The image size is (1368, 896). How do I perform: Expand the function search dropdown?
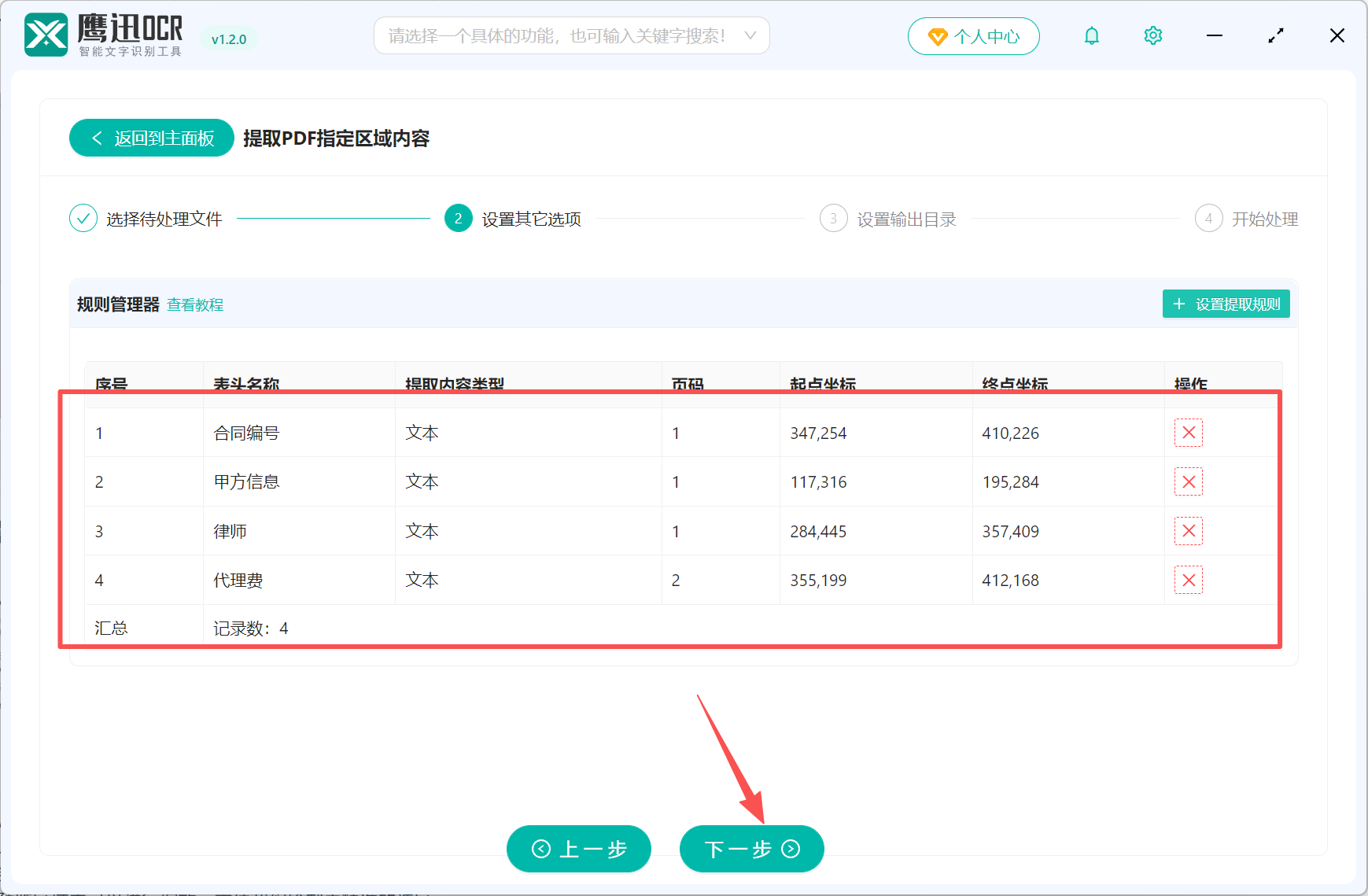tap(750, 35)
